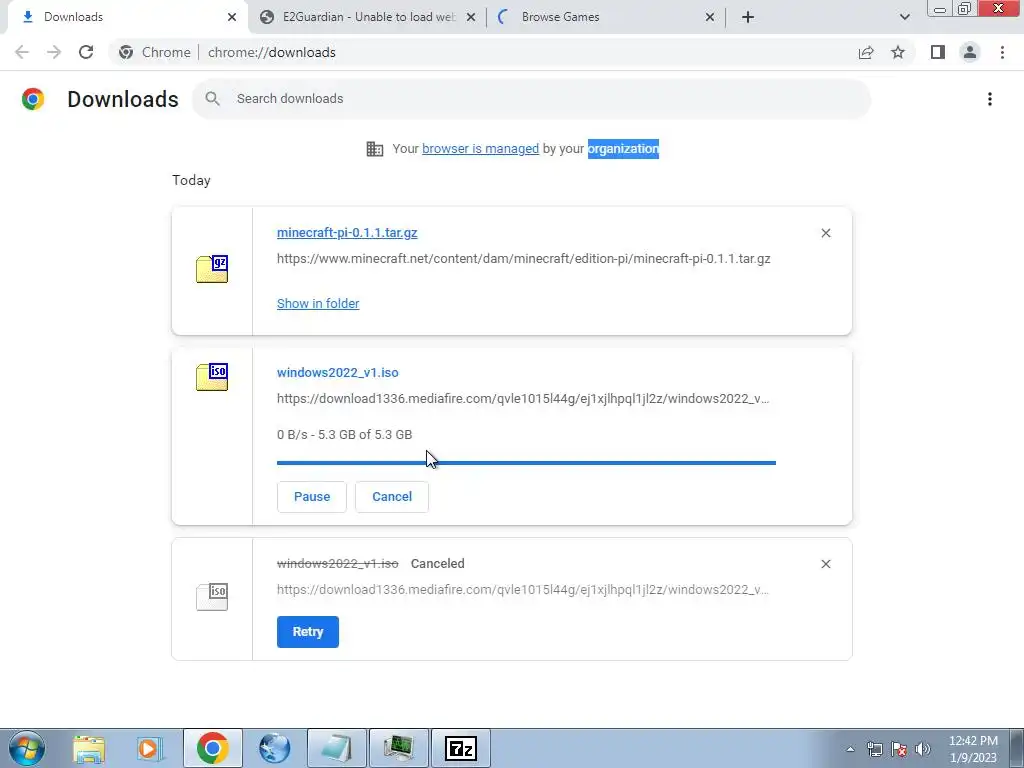Launch the media player taskbar icon
The image size is (1024, 768).
(x=150, y=748)
